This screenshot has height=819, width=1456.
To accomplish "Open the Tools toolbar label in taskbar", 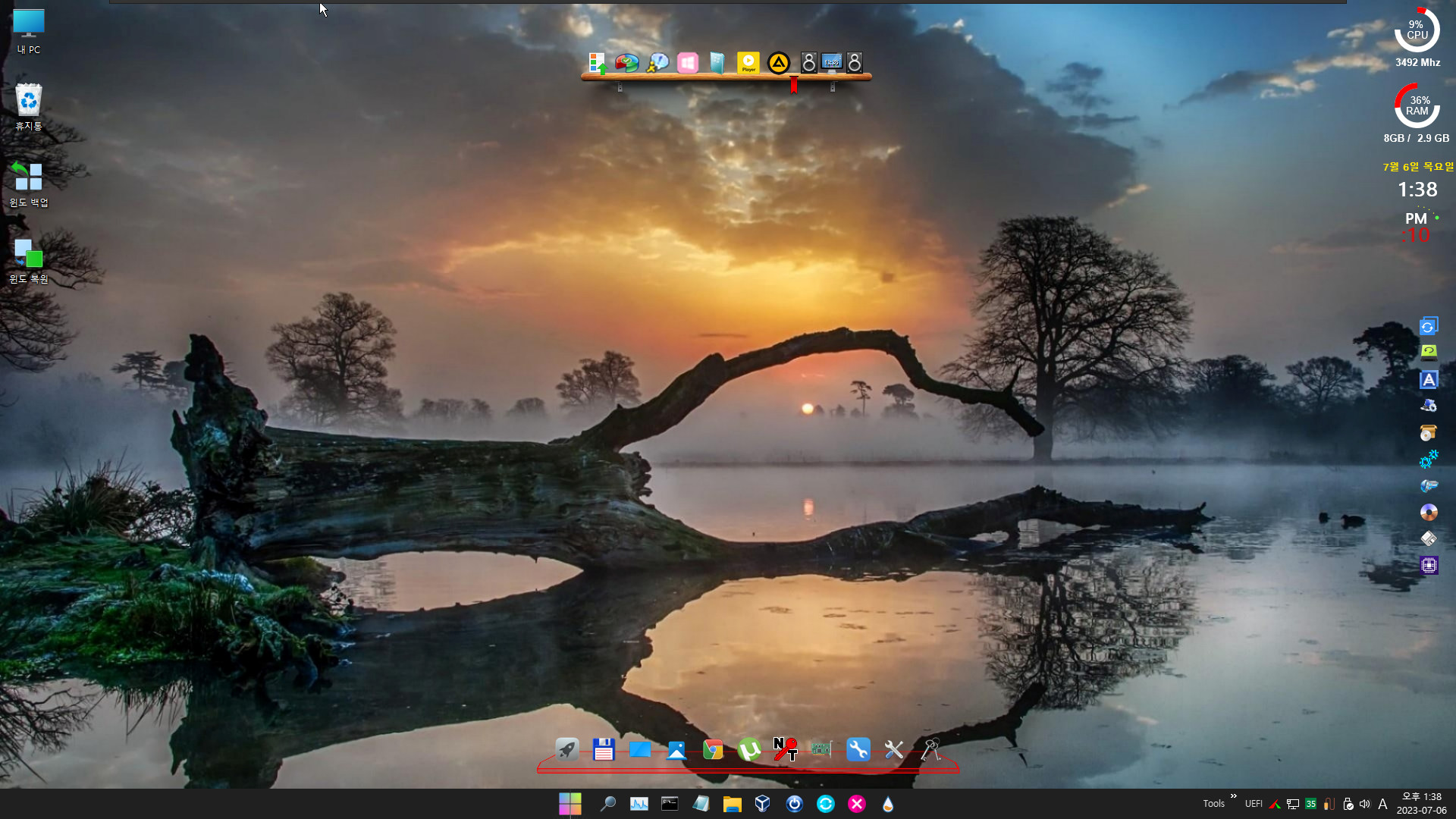I will (1213, 804).
